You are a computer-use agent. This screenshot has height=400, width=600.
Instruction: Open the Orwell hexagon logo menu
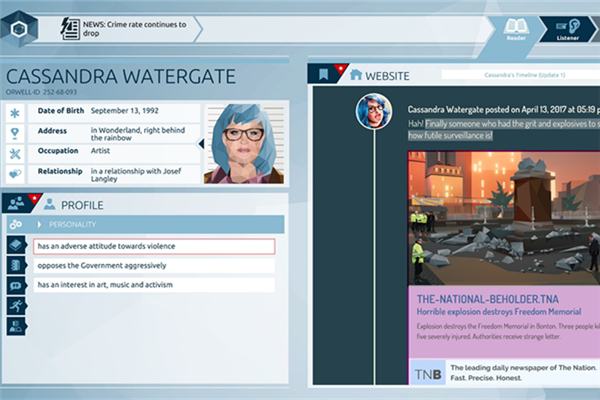tap(19, 29)
